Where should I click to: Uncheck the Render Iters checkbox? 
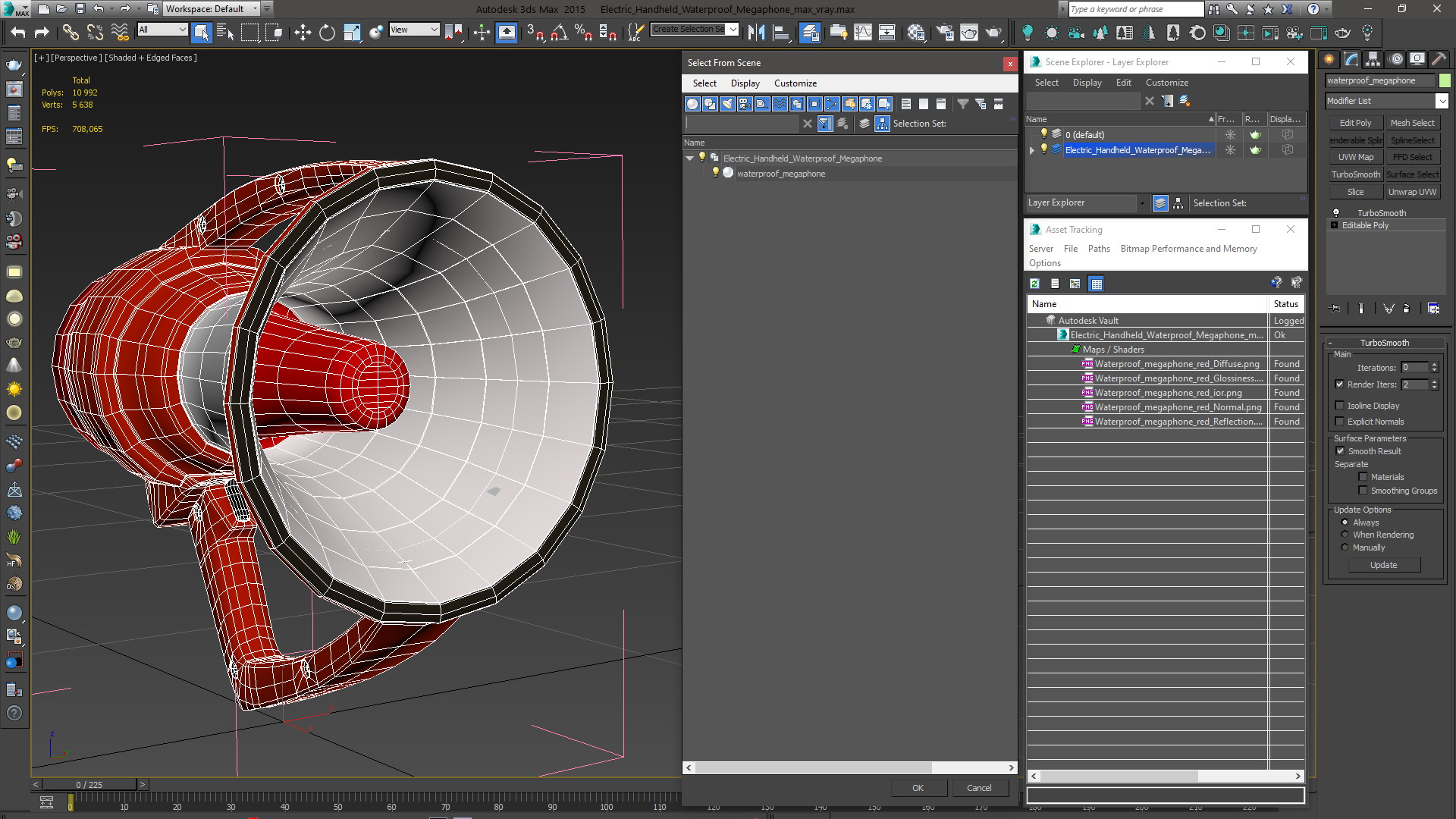pos(1339,384)
